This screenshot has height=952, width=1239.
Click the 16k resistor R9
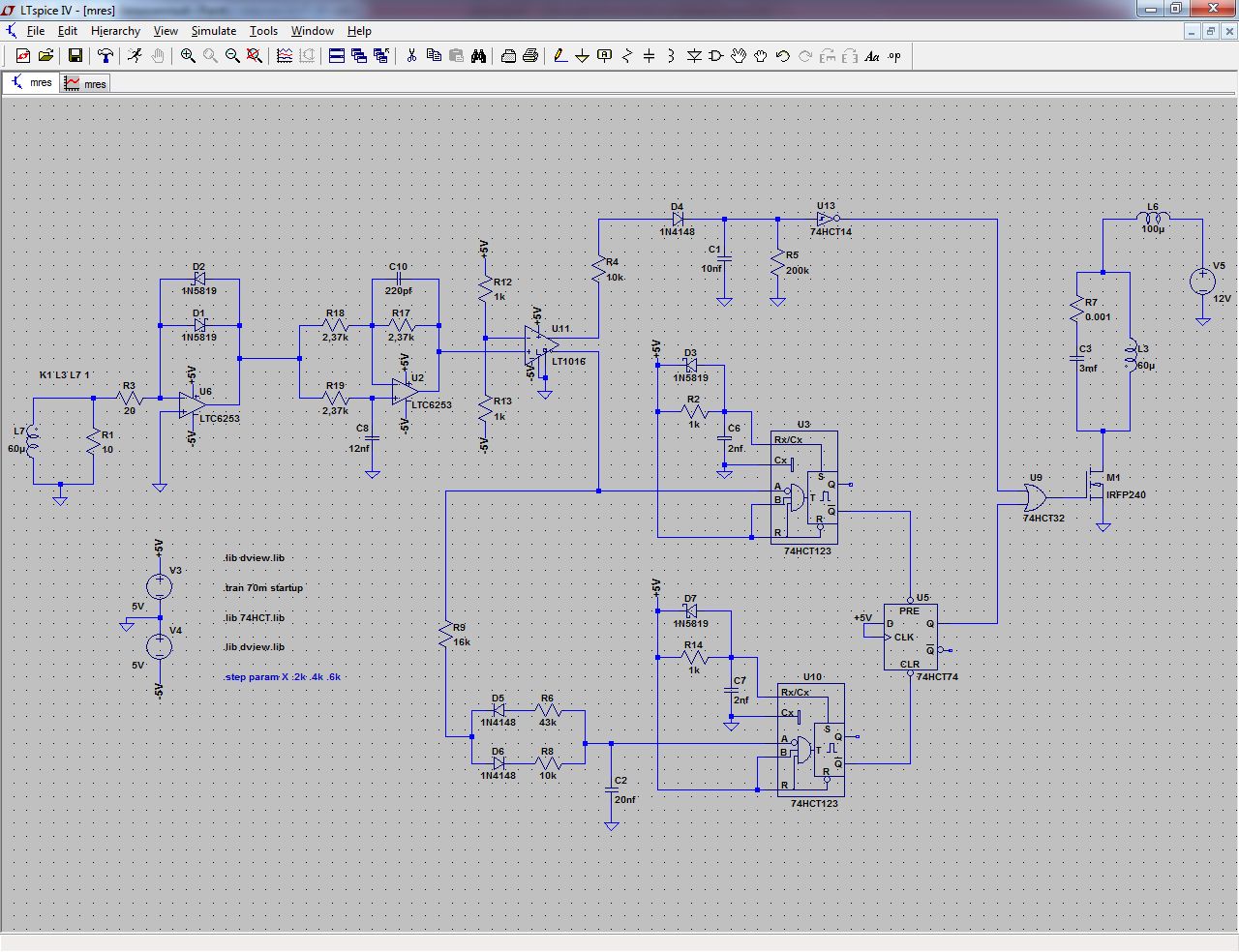click(x=445, y=635)
